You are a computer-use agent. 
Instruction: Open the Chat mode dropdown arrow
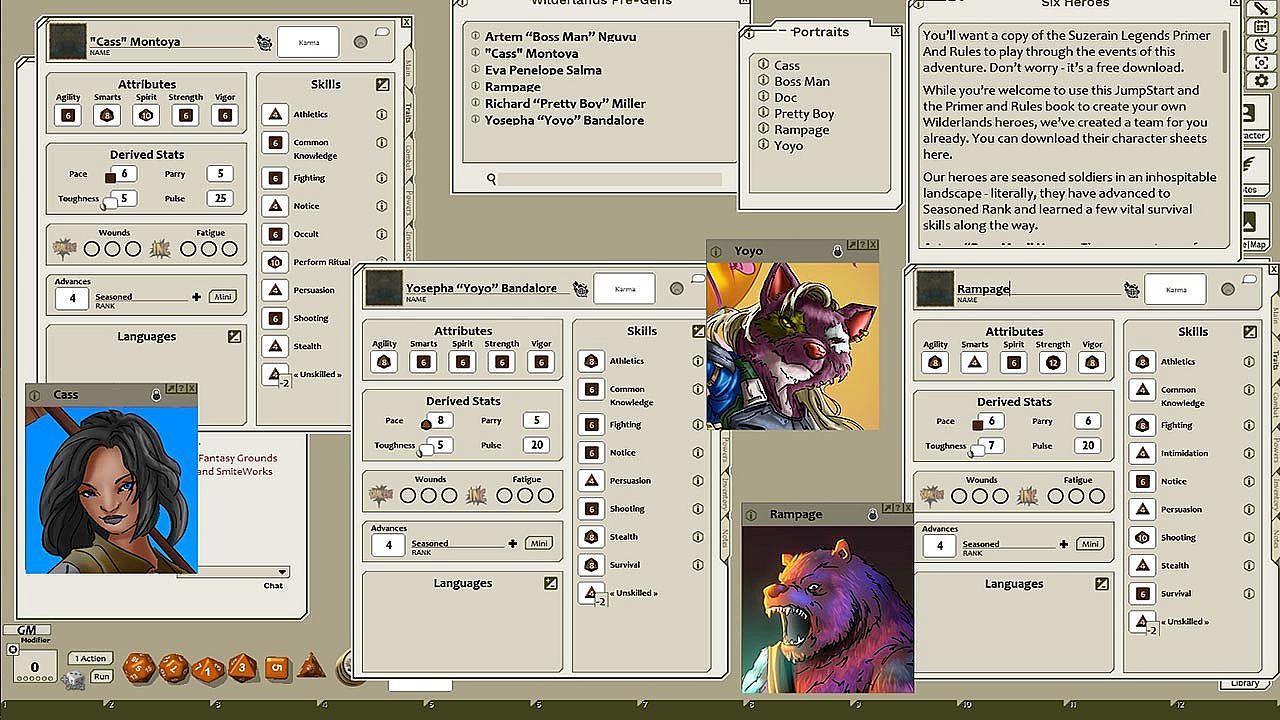point(283,572)
